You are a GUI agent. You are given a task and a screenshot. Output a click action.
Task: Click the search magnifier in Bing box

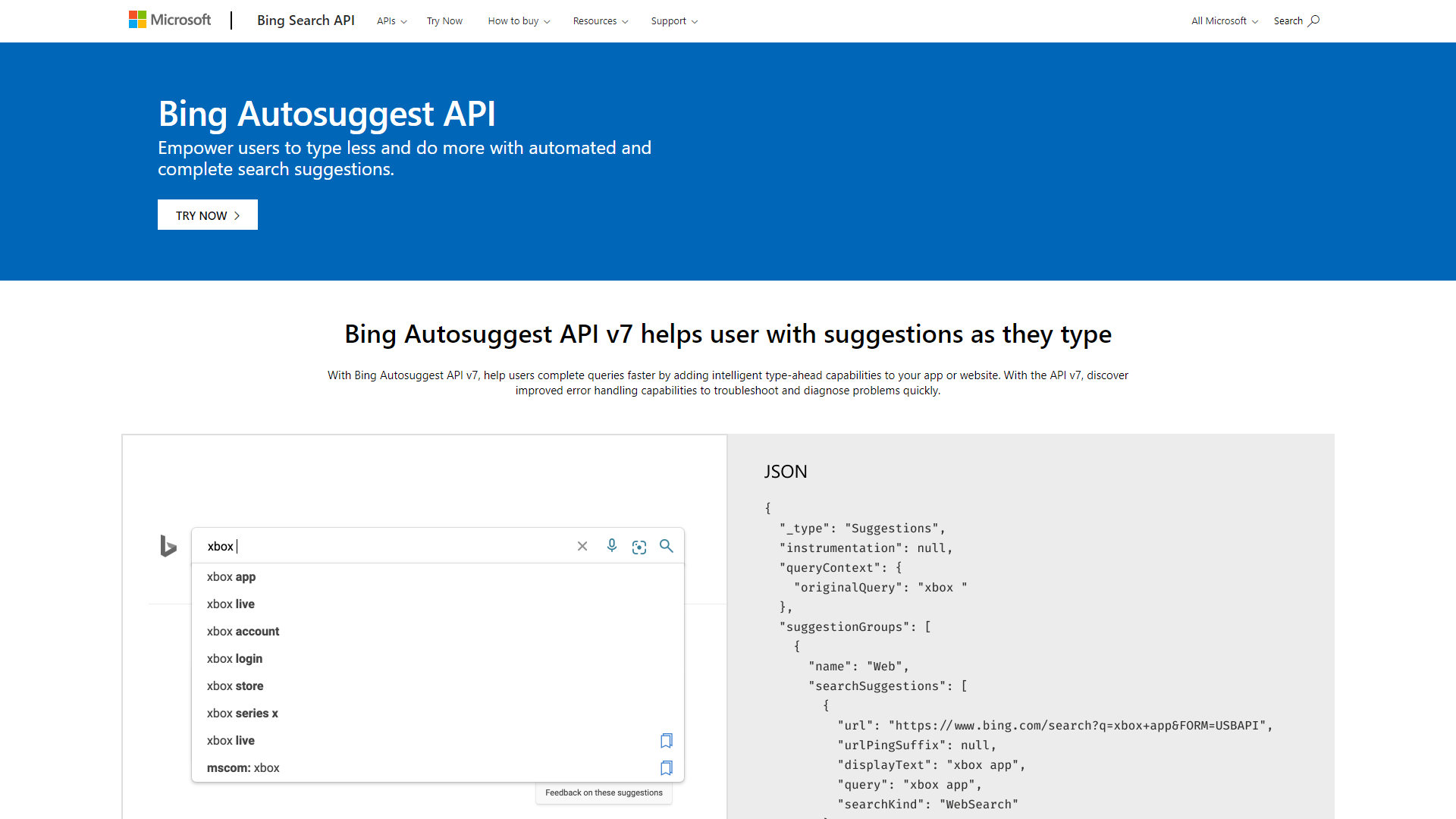tap(667, 546)
